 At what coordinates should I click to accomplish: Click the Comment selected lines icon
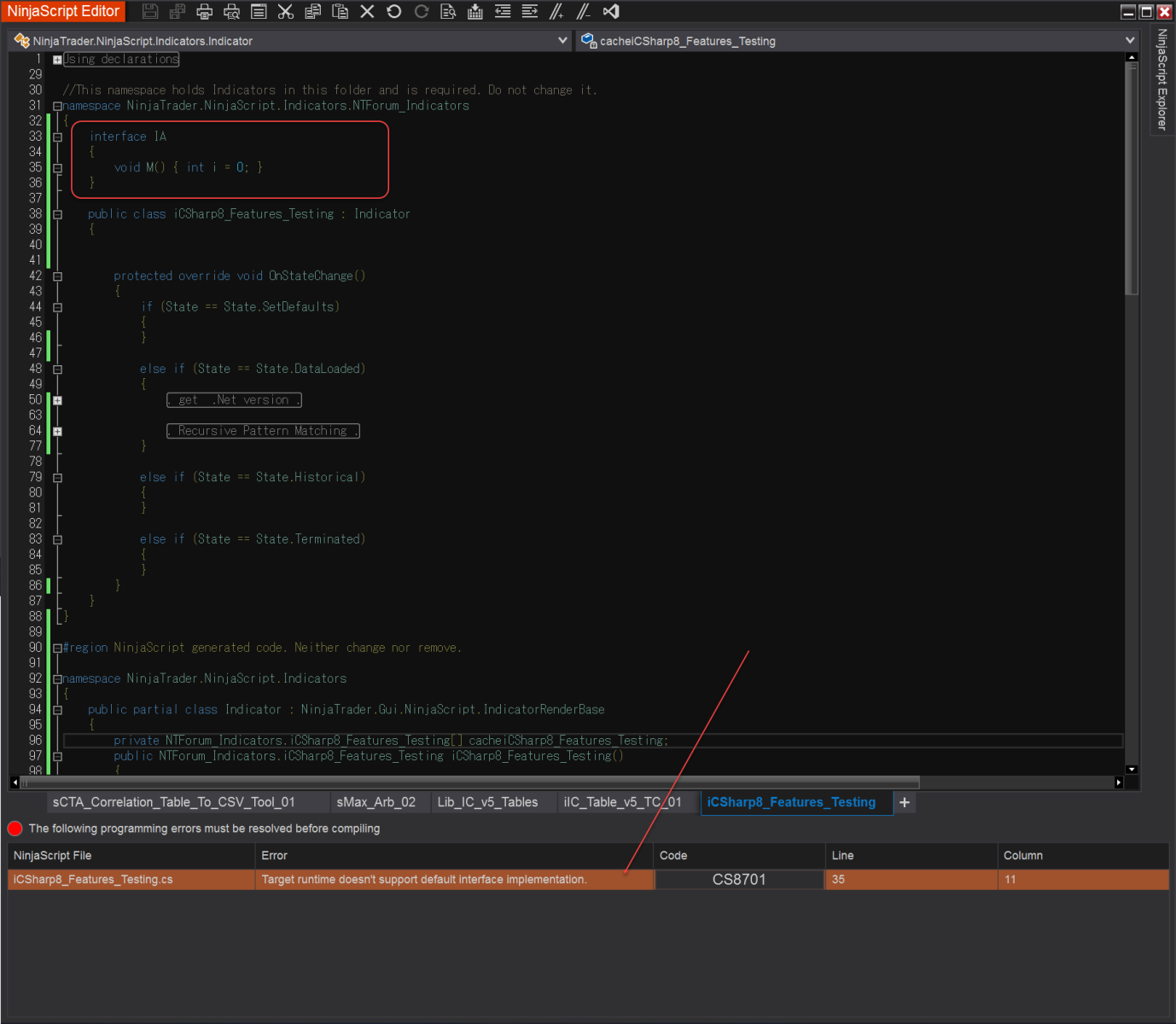[556, 12]
